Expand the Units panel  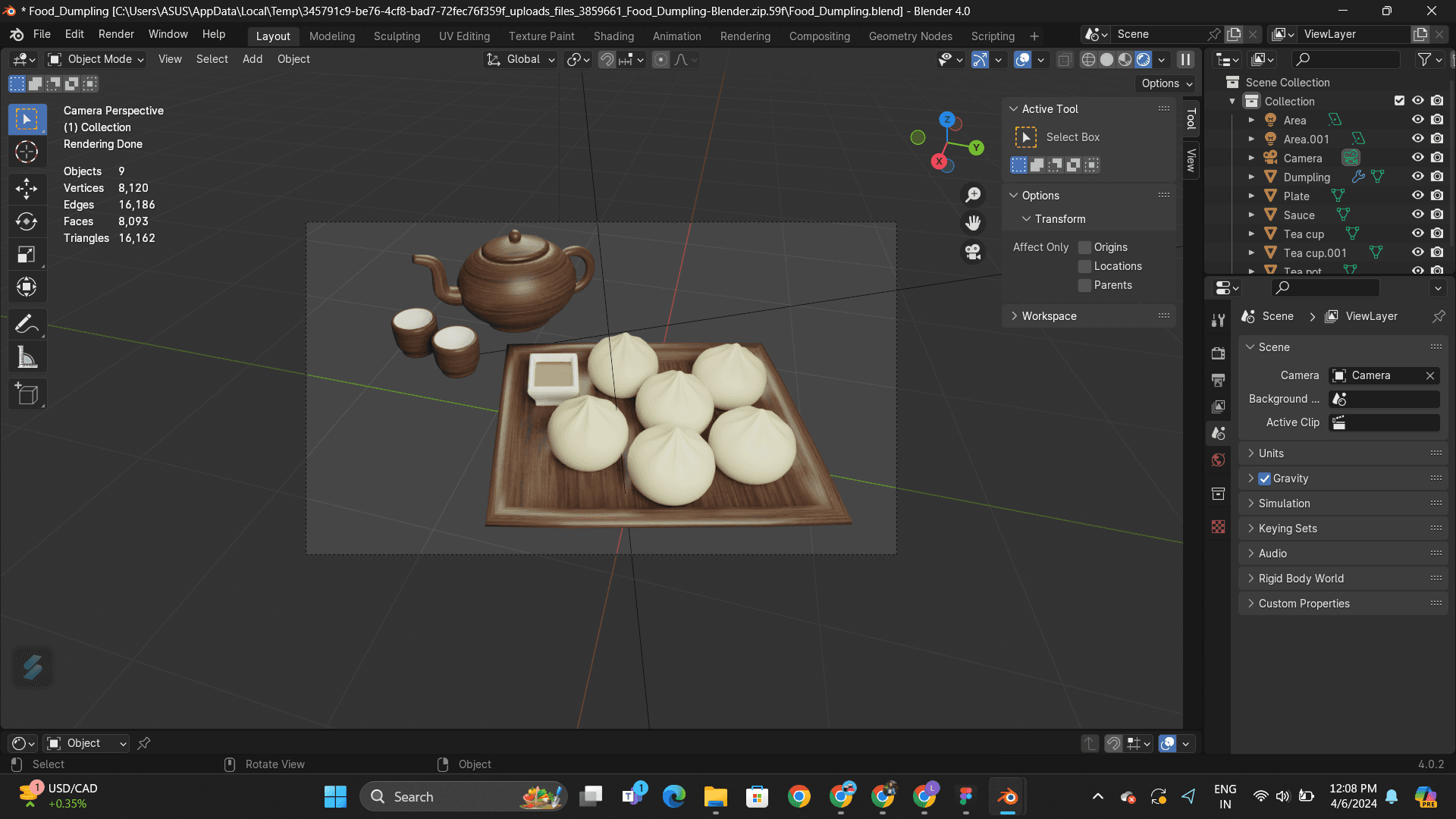pos(1271,453)
